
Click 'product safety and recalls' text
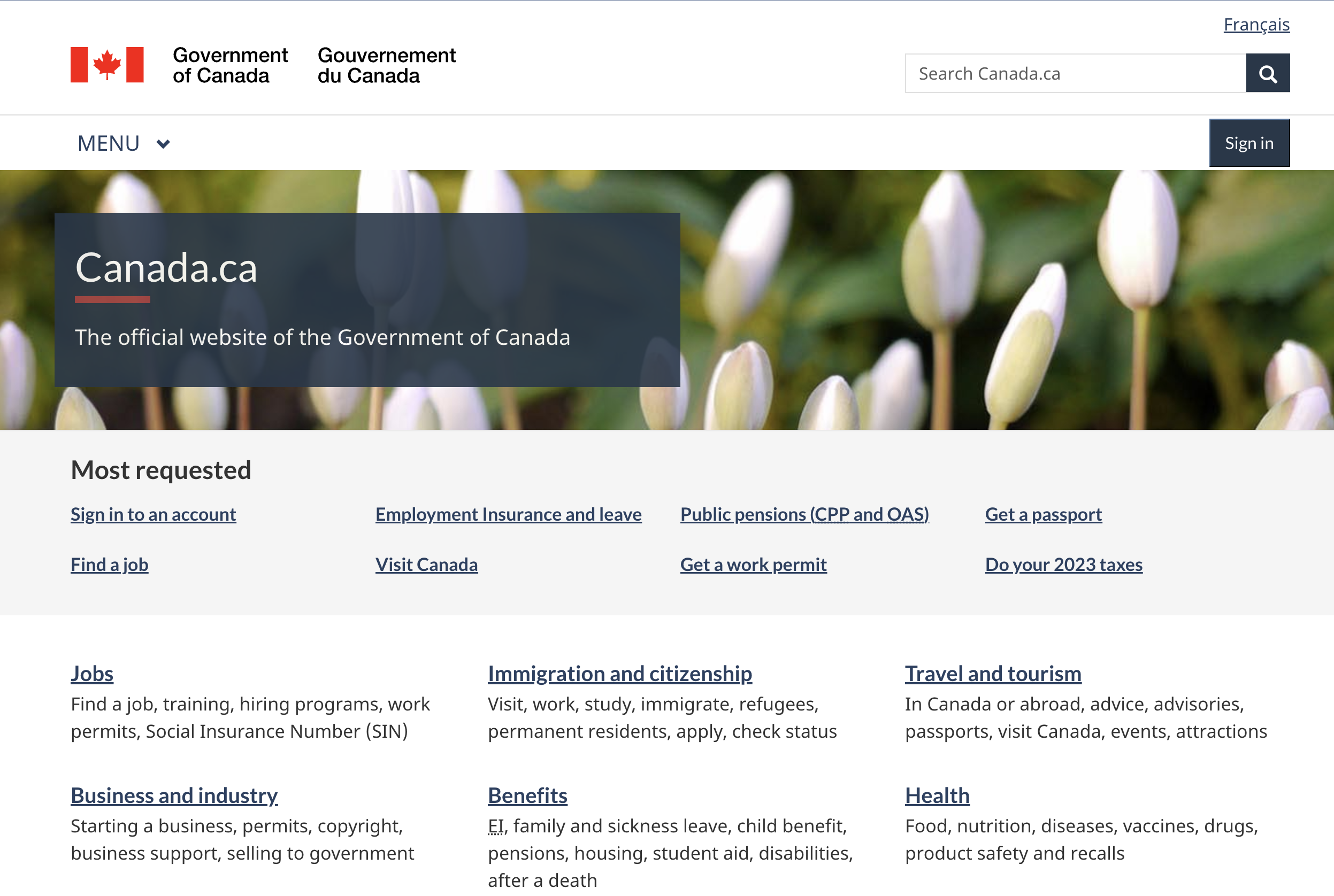(x=1015, y=853)
